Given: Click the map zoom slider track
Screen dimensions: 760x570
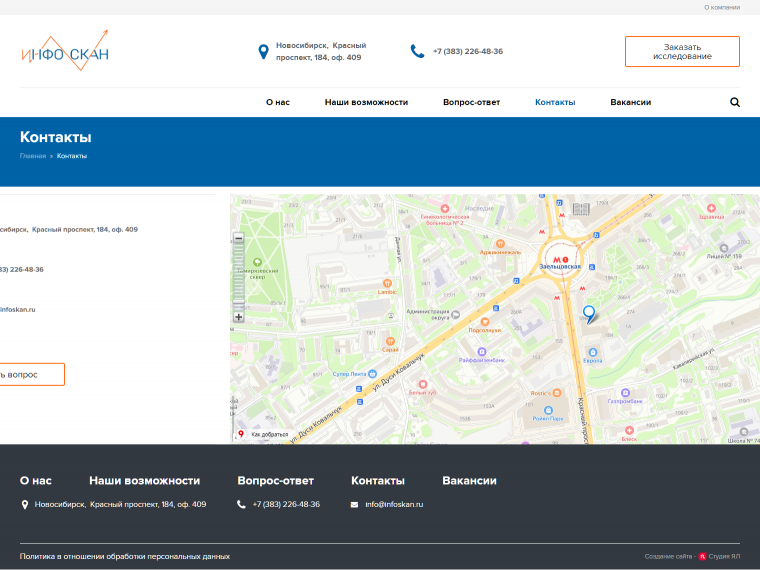Looking at the screenshot, I should (238, 277).
